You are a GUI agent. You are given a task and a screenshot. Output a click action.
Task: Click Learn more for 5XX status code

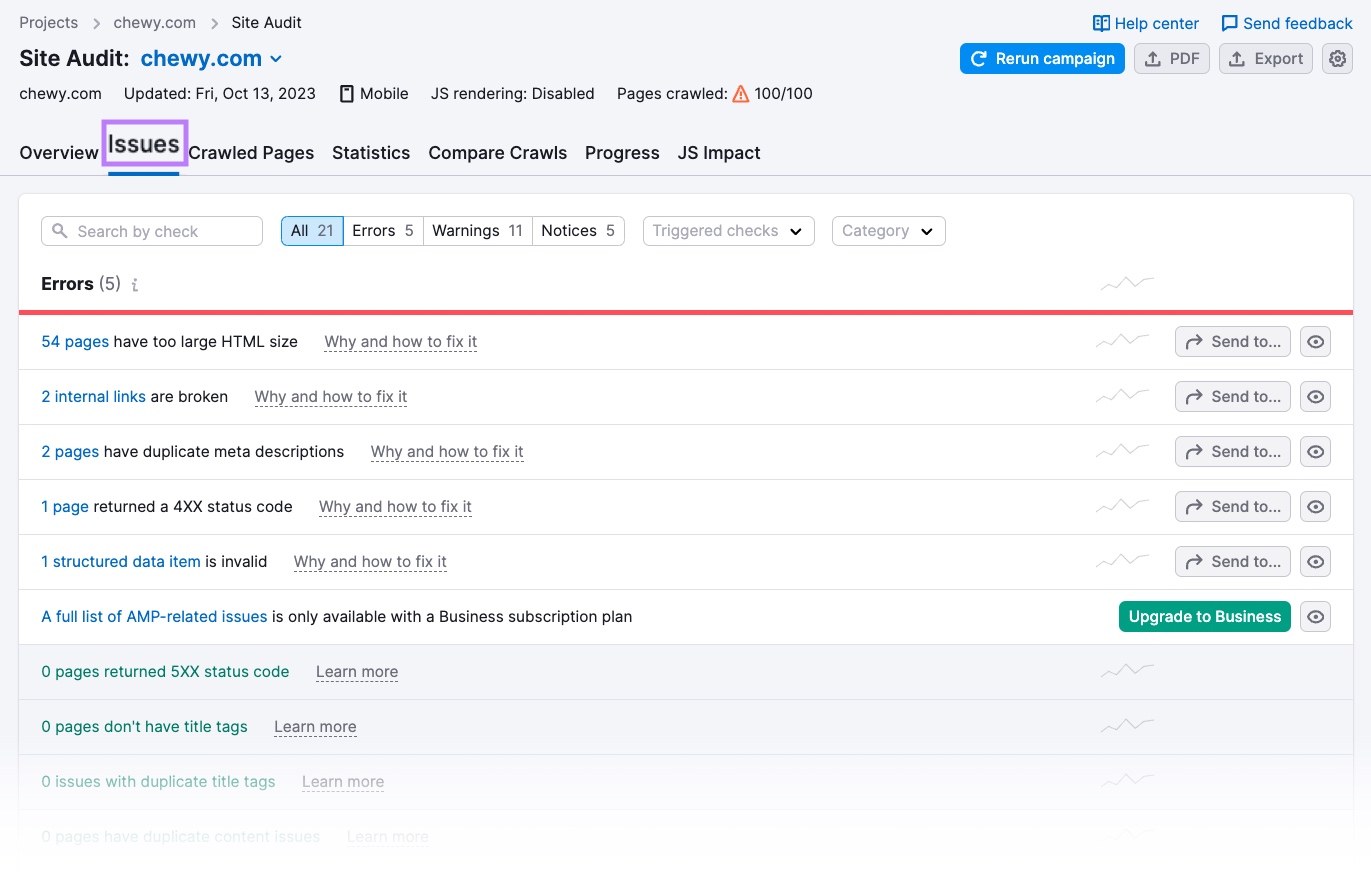(357, 672)
